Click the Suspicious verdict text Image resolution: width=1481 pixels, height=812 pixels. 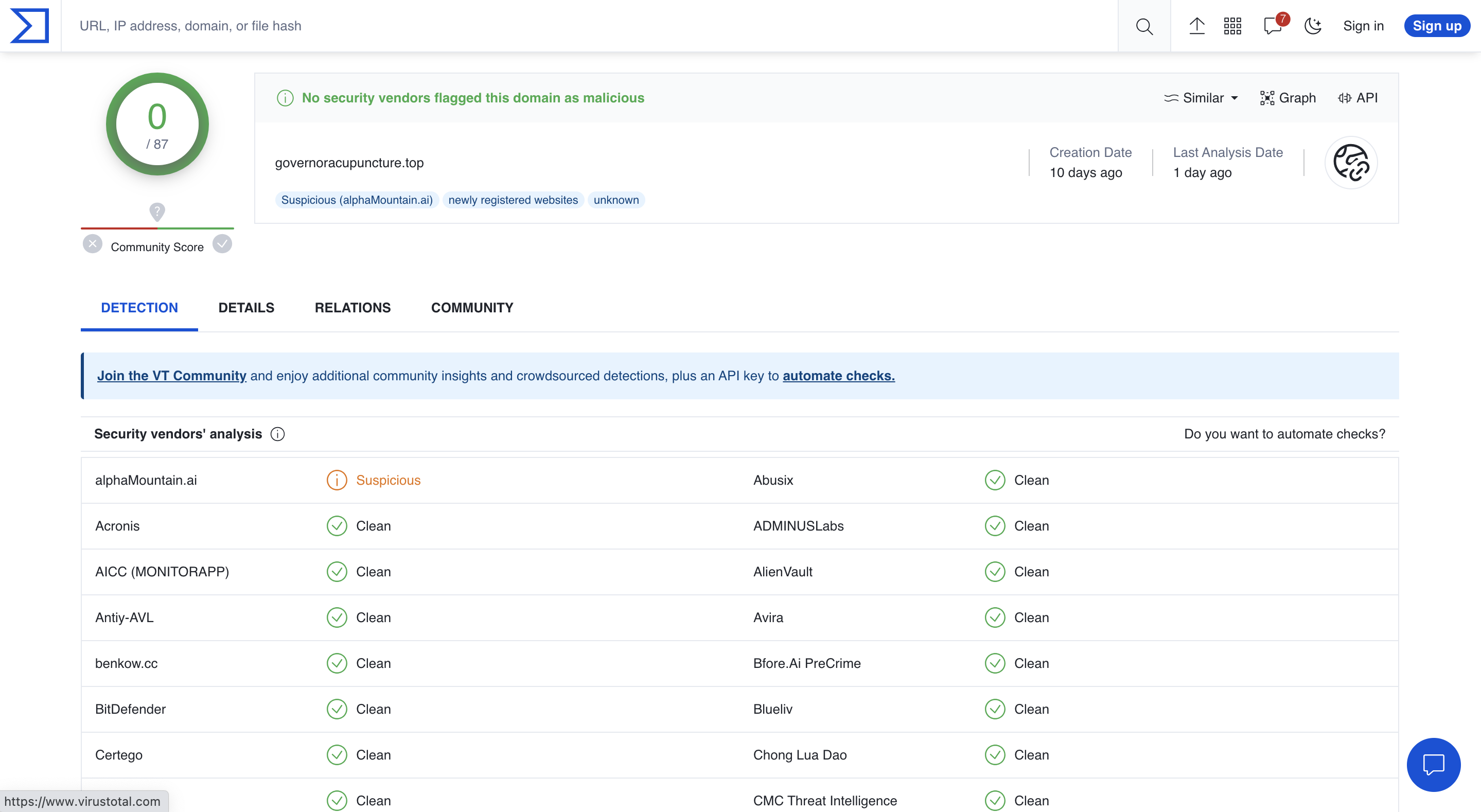click(388, 480)
